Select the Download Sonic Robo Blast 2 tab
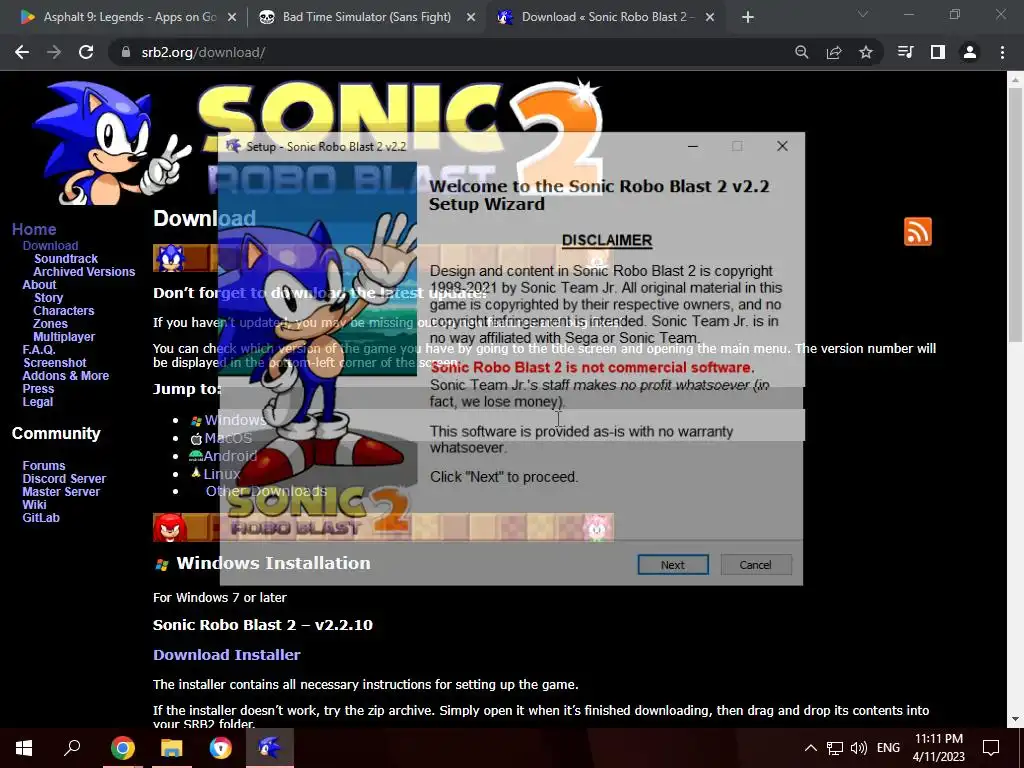Image resolution: width=1024 pixels, height=768 pixels. (x=607, y=17)
